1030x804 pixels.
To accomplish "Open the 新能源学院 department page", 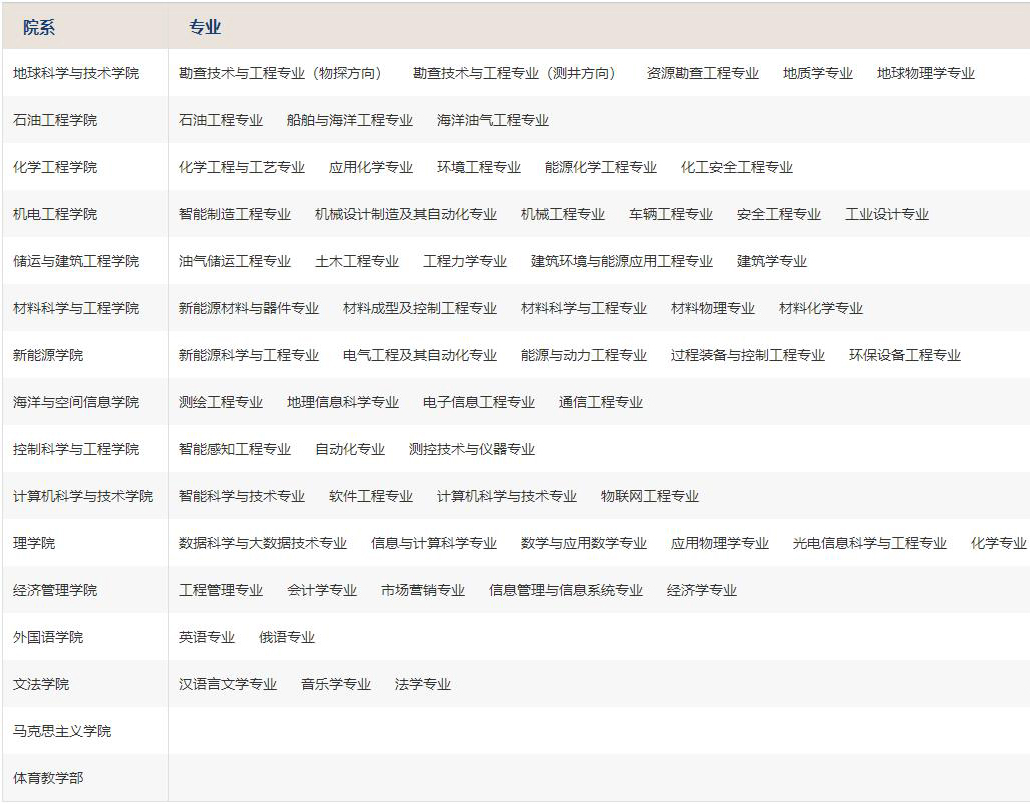I will (48, 355).
